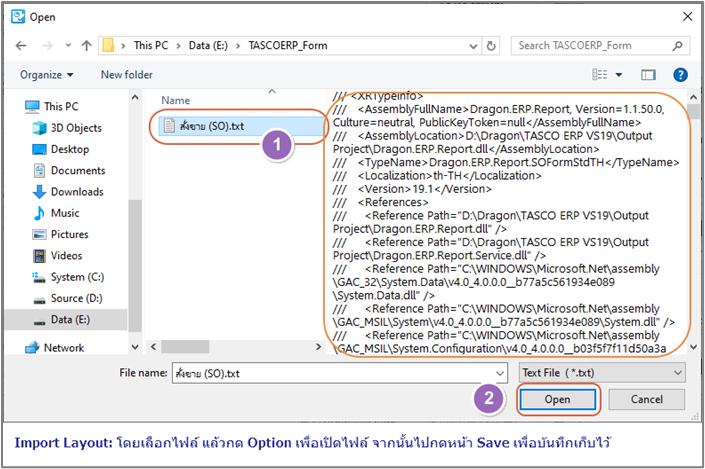Toggle the preview pane icon

(x=648, y=74)
